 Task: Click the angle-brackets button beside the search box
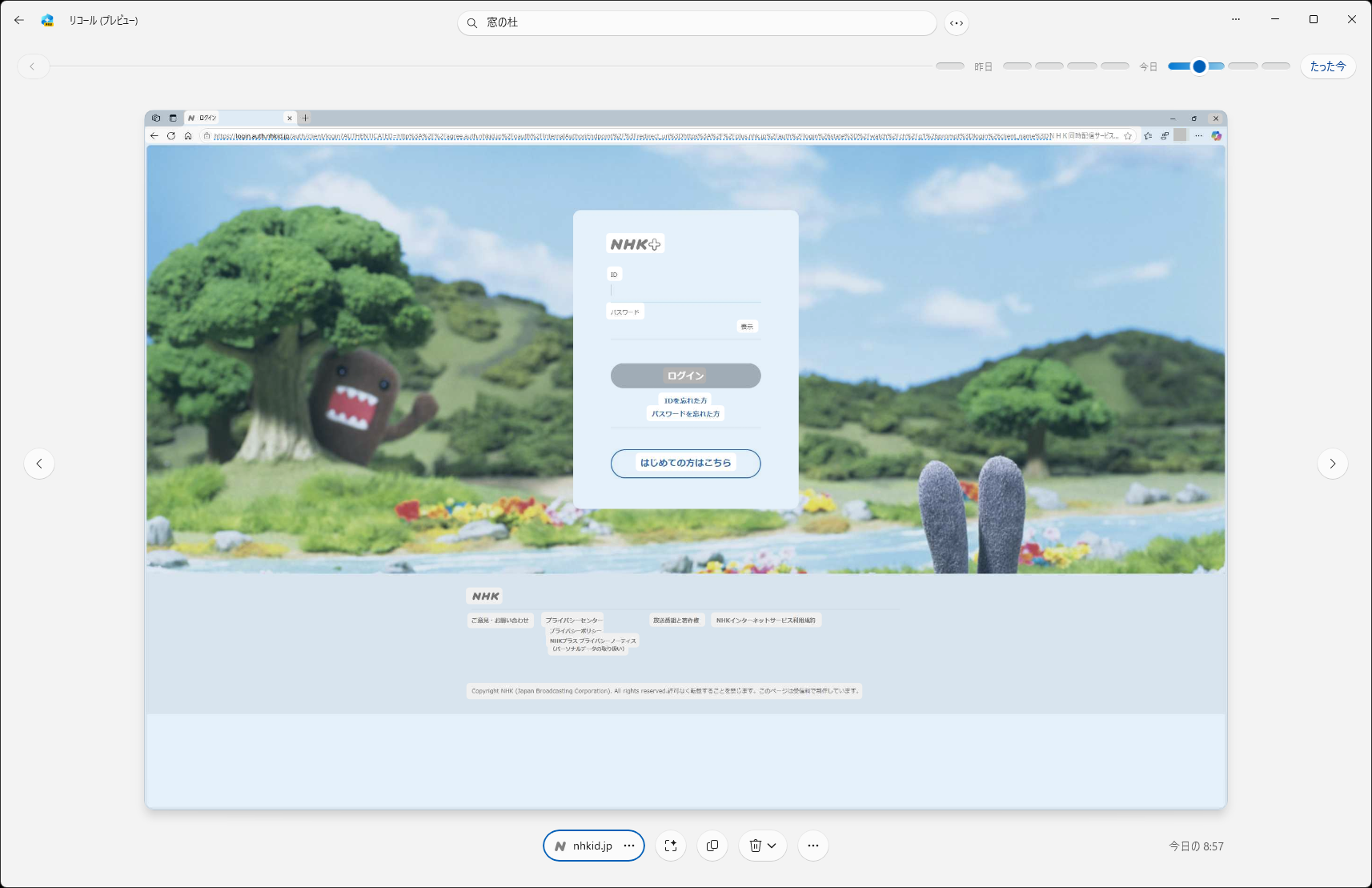pos(957,23)
